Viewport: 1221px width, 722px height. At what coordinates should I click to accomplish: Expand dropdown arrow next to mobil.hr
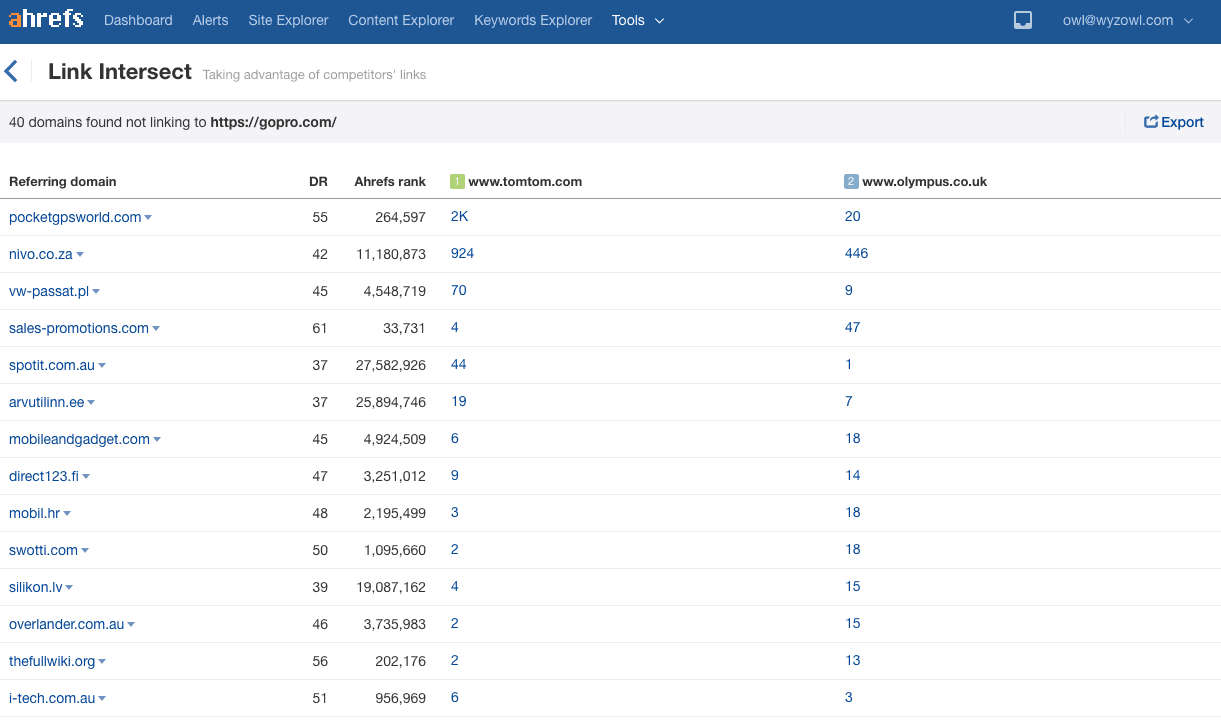pos(67,513)
